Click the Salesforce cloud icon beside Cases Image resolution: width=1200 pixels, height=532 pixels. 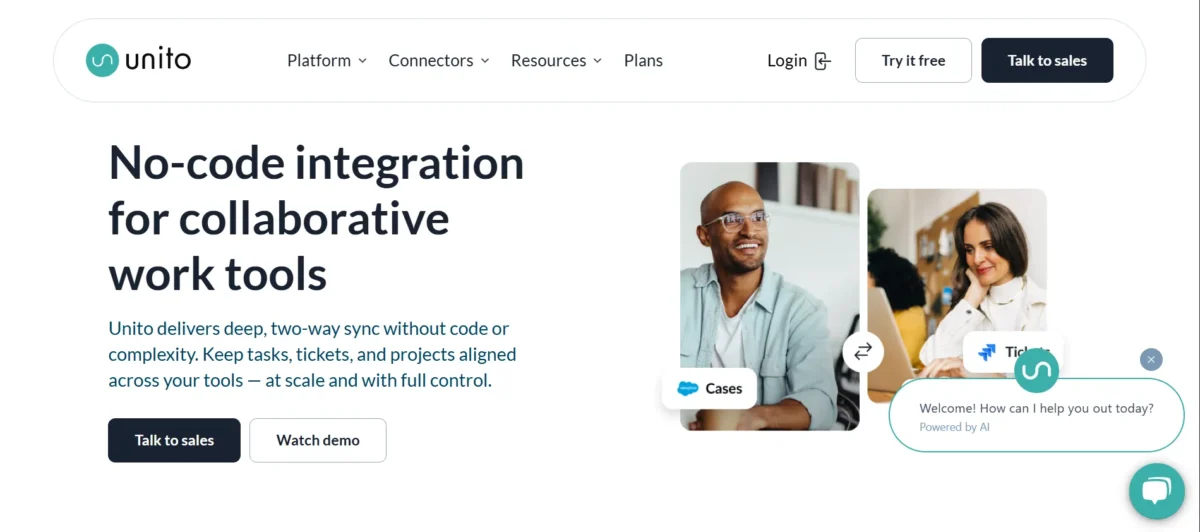(x=688, y=388)
